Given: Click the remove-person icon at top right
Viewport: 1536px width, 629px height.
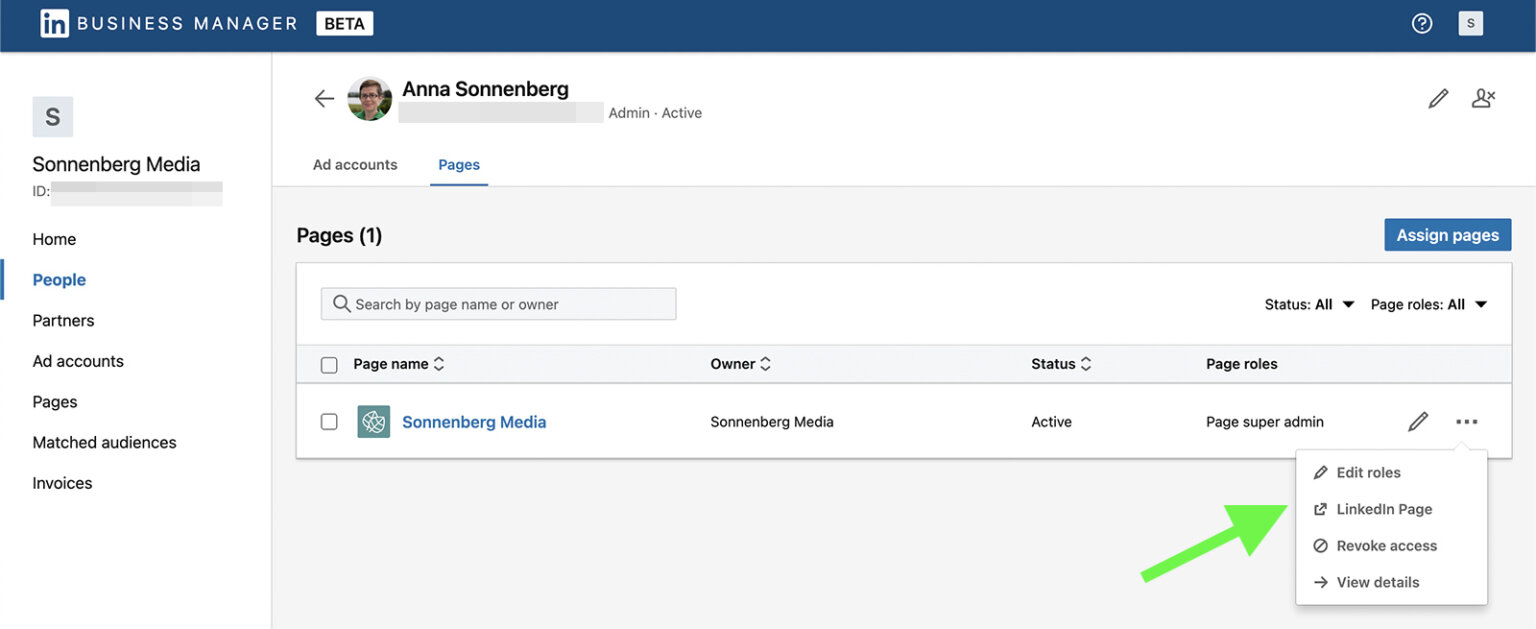Looking at the screenshot, I should tap(1483, 97).
